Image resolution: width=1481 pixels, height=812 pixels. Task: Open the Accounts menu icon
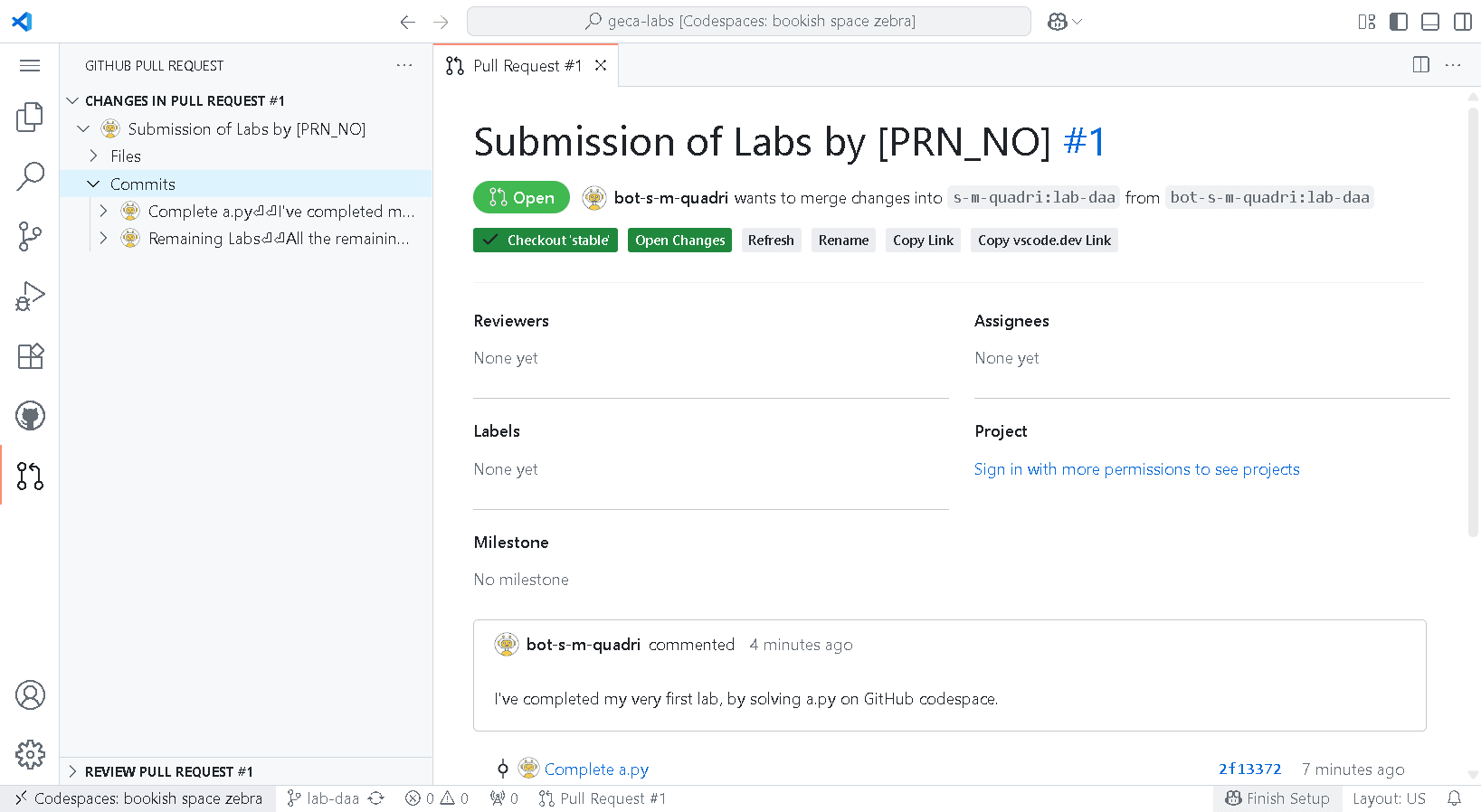click(x=30, y=695)
